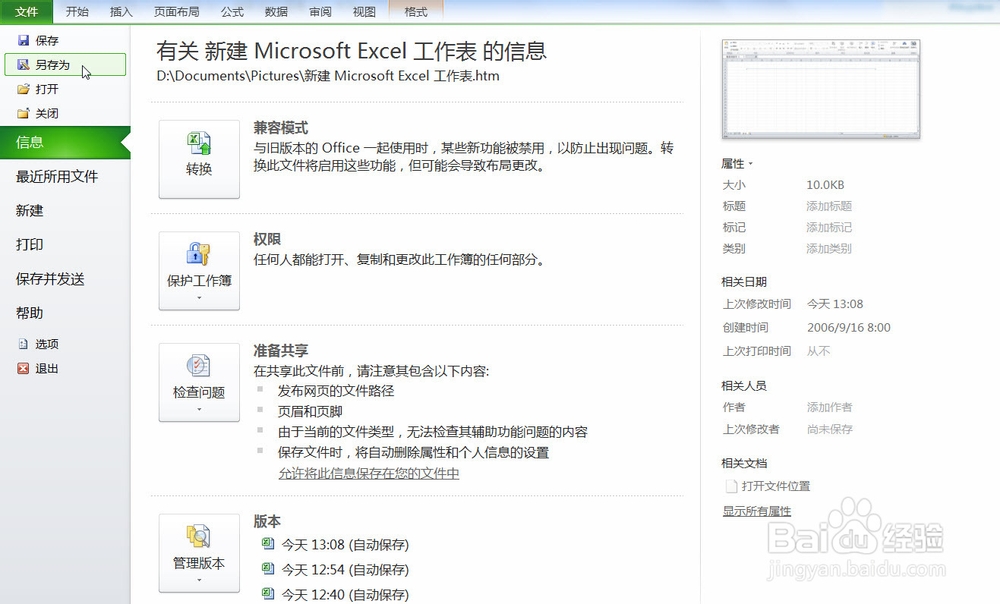The height and width of the screenshot is (604, 1000).
Task: Click Excel icon beside 今天 12:54 version
Action: click(x=268, y=569)
